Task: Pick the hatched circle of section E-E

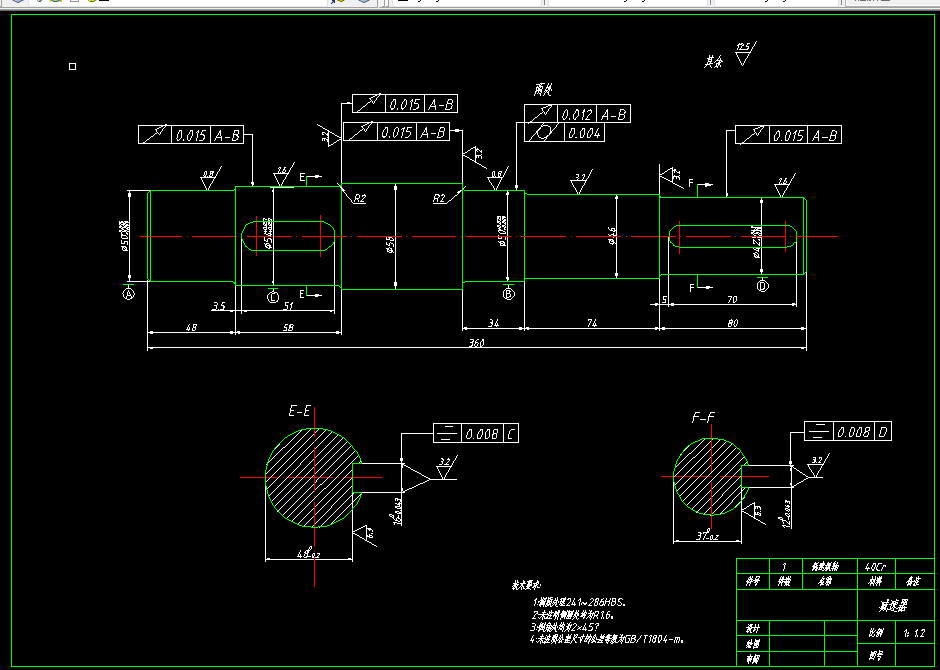Action: coord(314,478)
